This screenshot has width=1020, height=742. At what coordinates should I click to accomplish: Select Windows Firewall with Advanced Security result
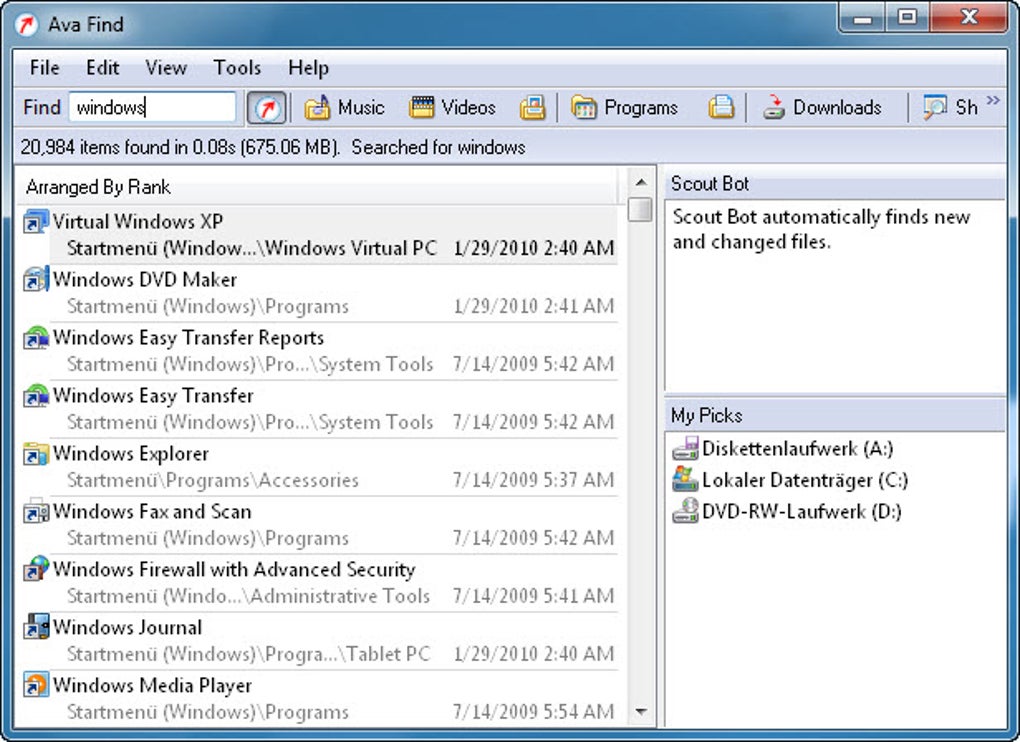pyautogui.click(x=319, y=583)
